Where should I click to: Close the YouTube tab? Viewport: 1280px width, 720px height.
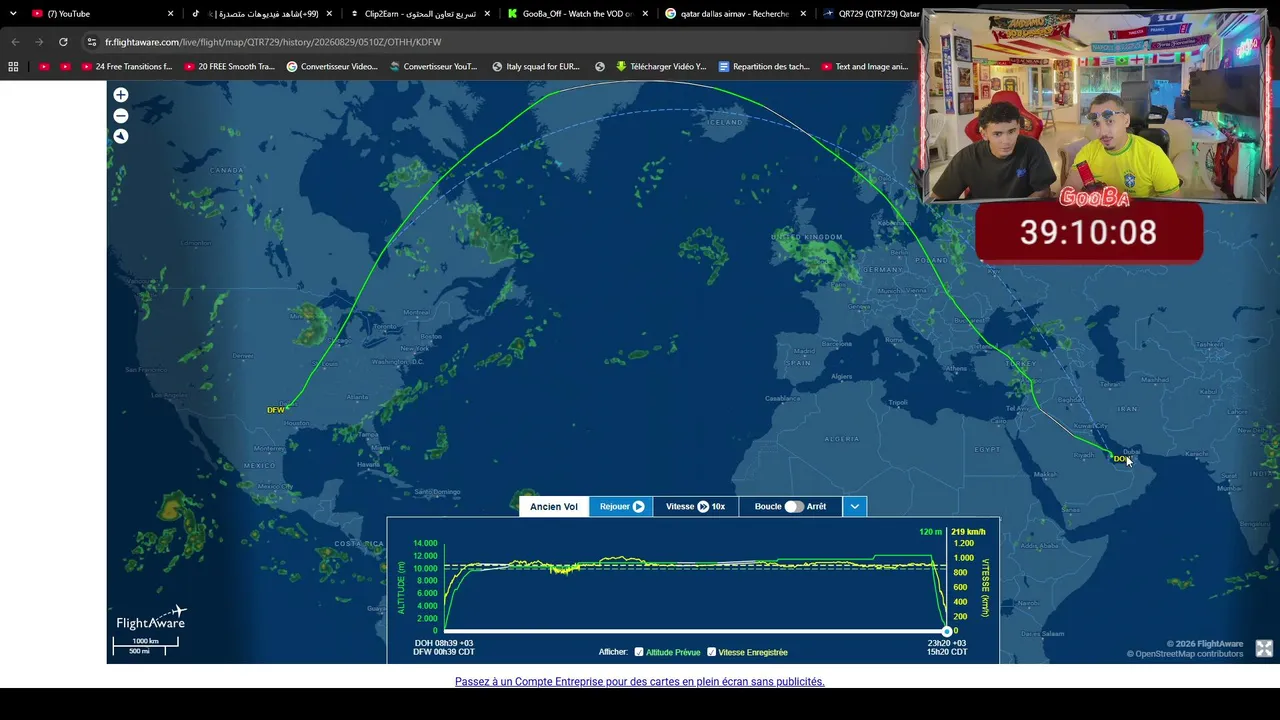(170, 14)
